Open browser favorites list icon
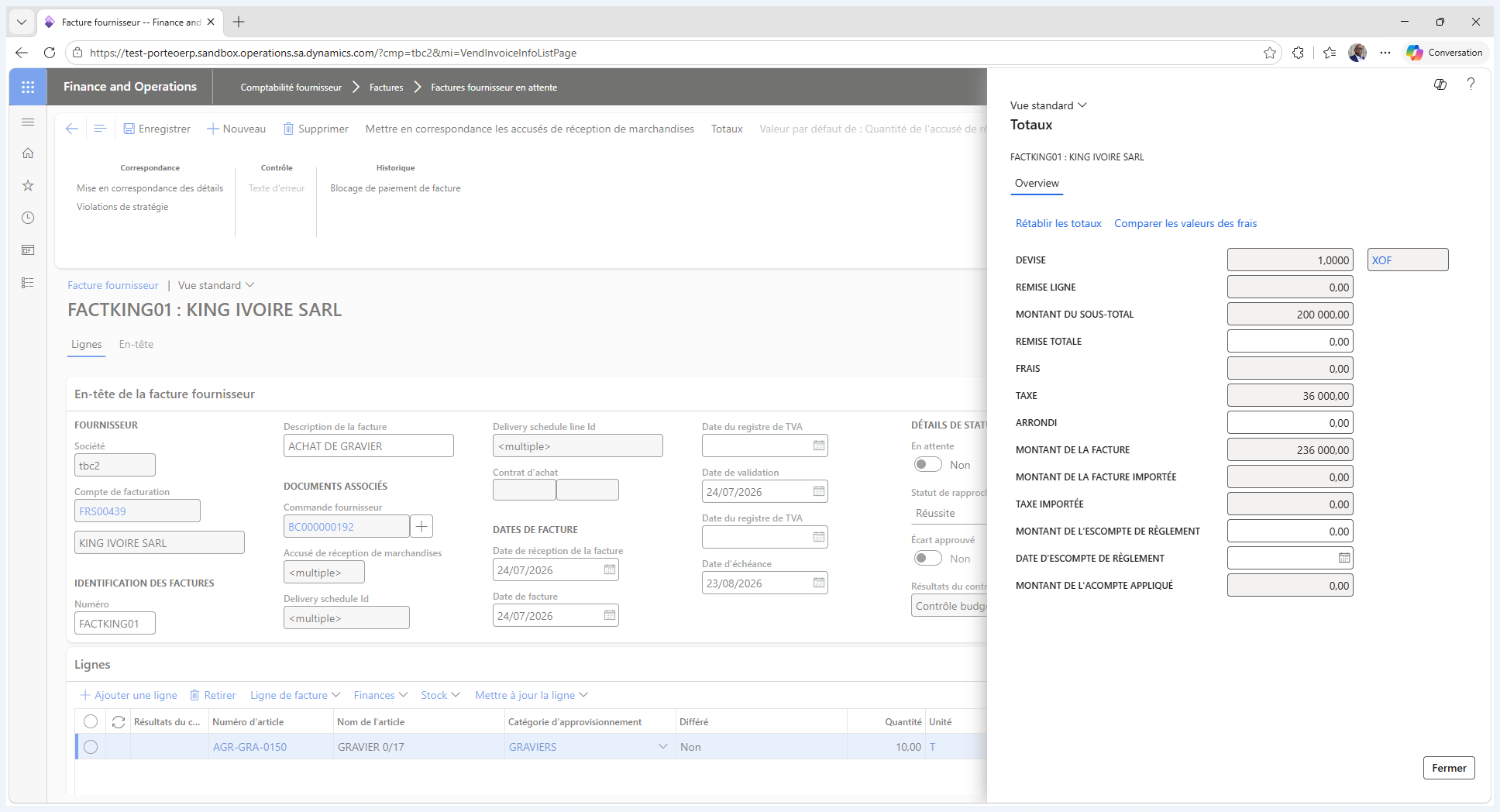 [1330, 53]
